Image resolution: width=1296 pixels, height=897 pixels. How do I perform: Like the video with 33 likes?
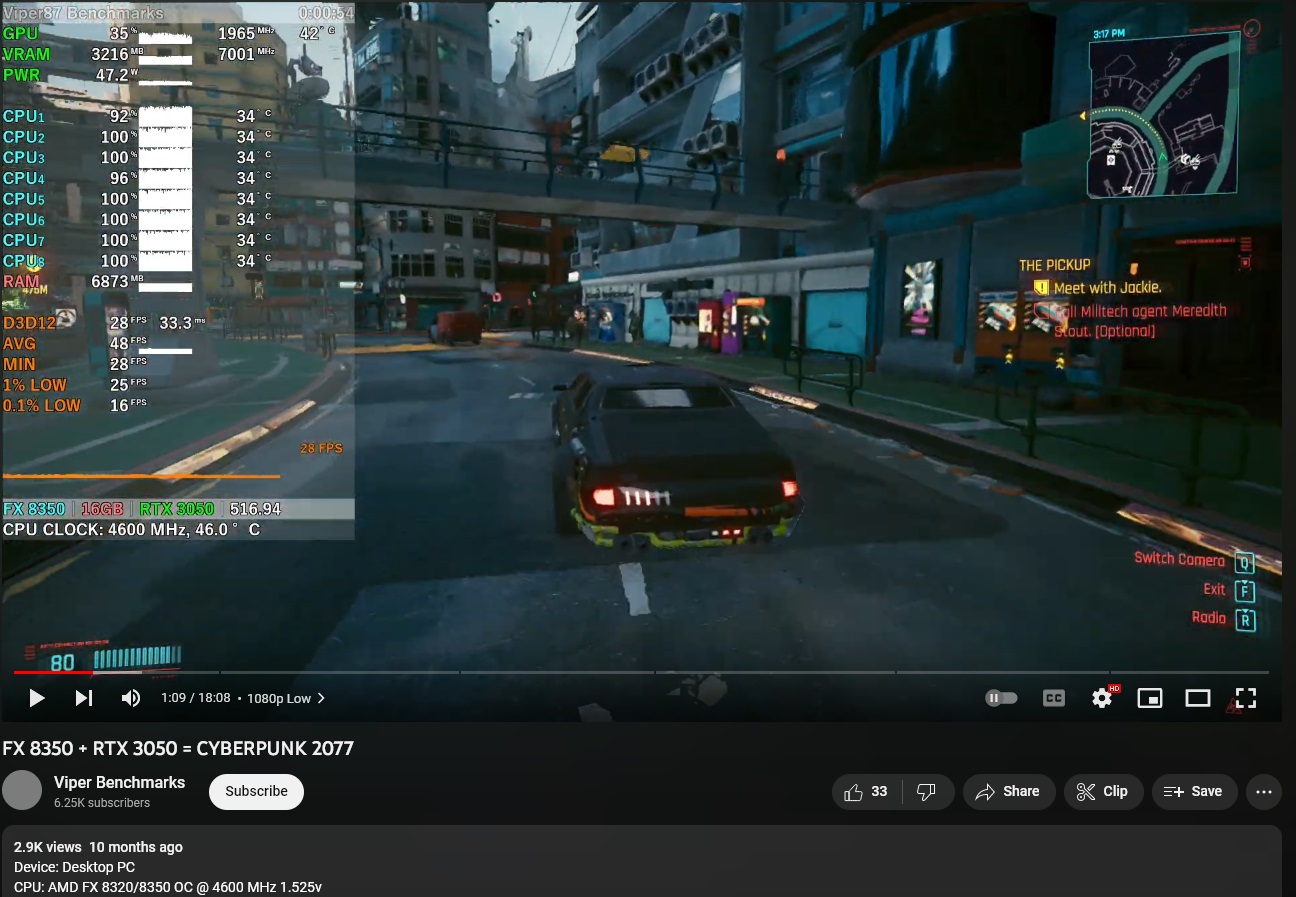867,791
